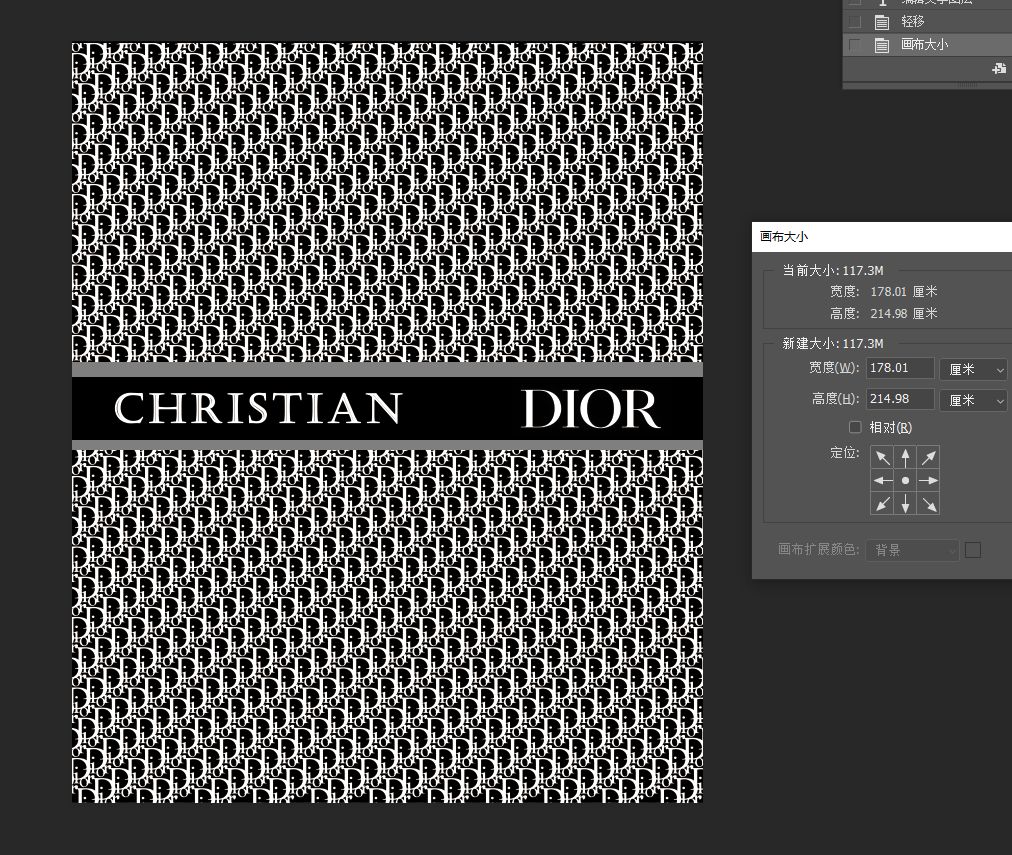Open the width unit 厘米 dropdown

coord(973,369)
